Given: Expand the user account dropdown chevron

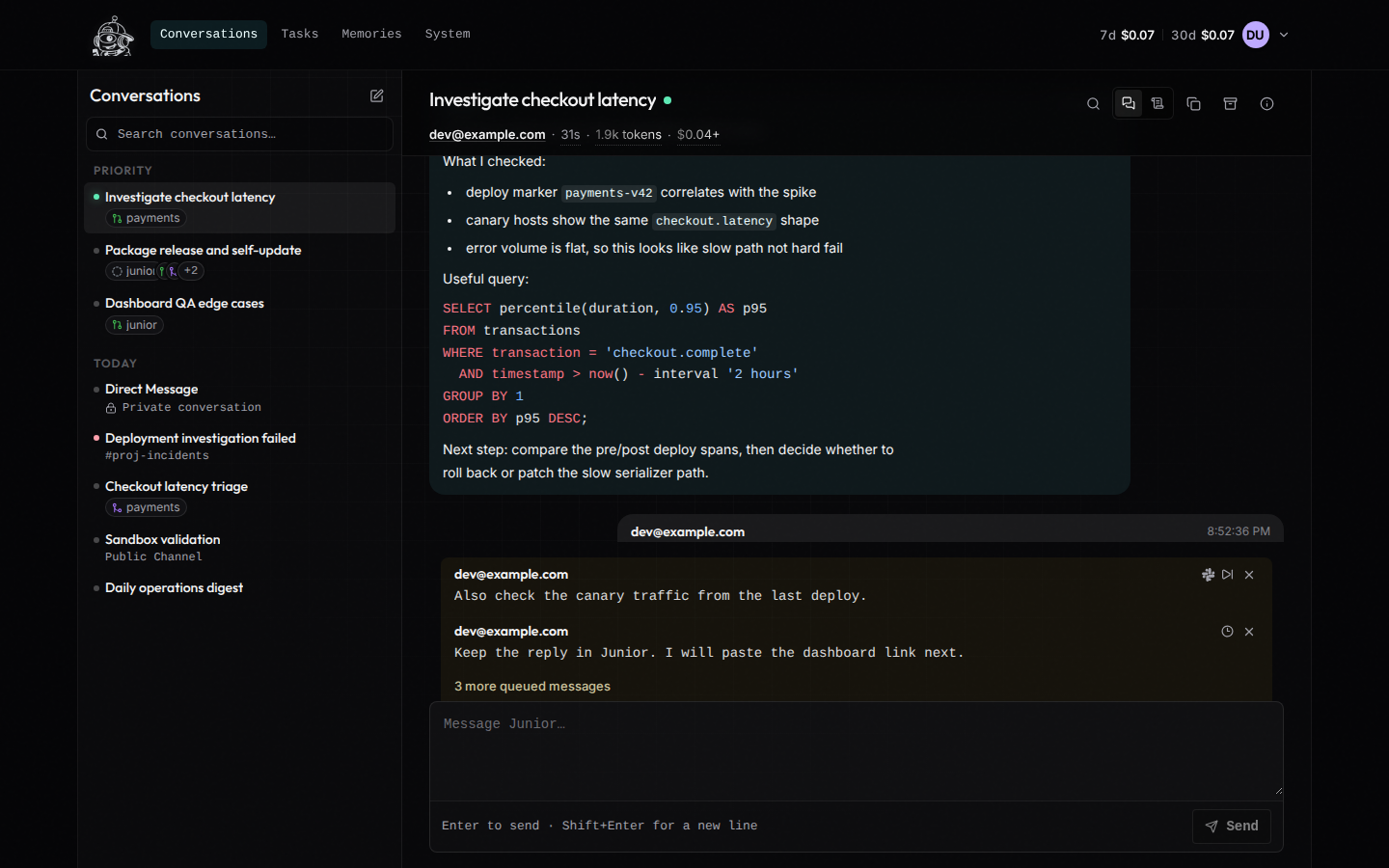Looking at the screenshot, I should [1284, 35].
